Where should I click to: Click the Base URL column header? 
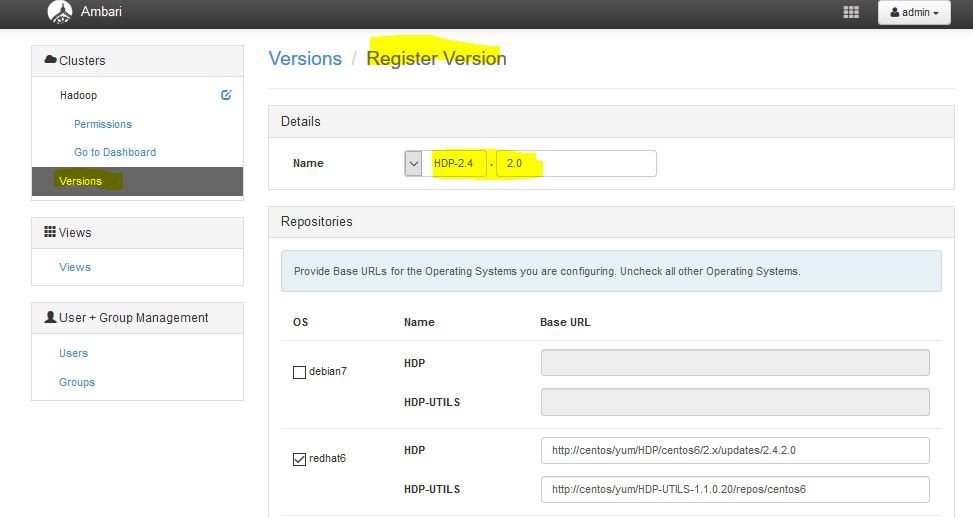(x=565, y=322)
